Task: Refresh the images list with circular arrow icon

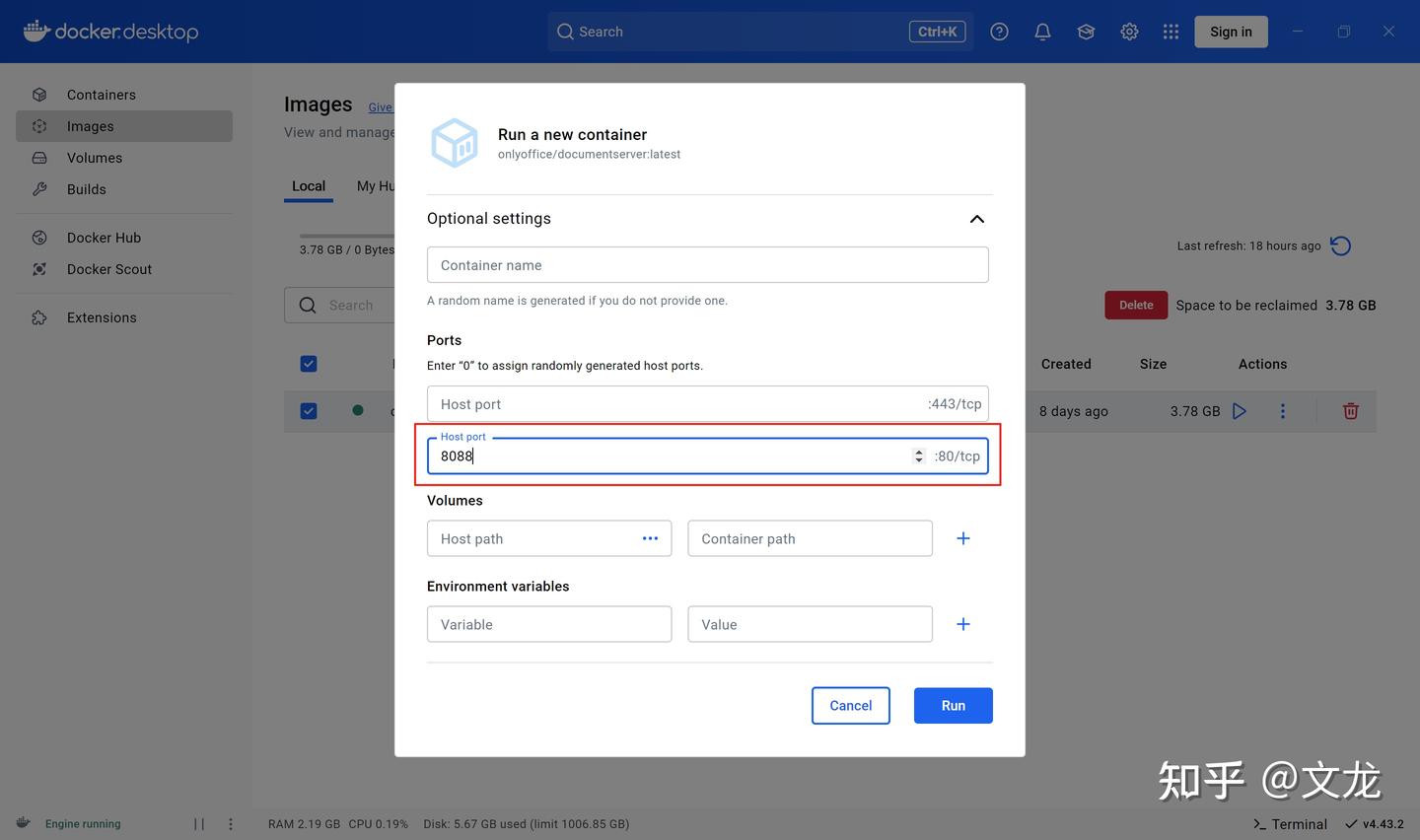Action: click(x=1339, y=245)
